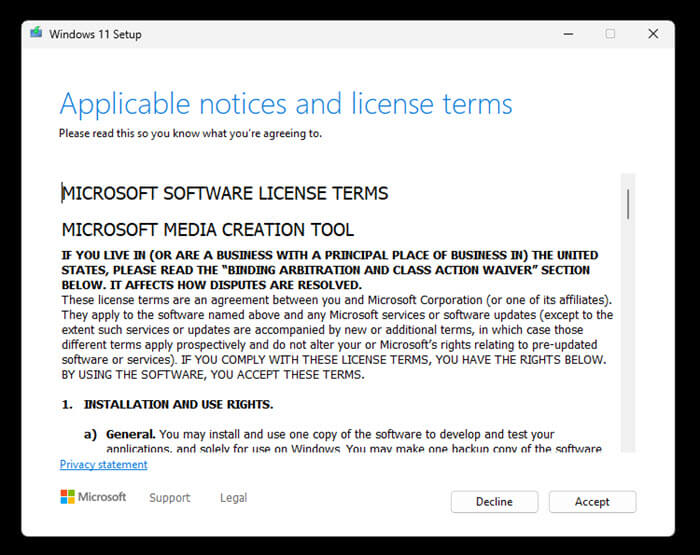This screenshot has height=555, width=700.
Task: Click the INSTALLATION AND USE RIGHTS heading
Action: coord(178,405)
